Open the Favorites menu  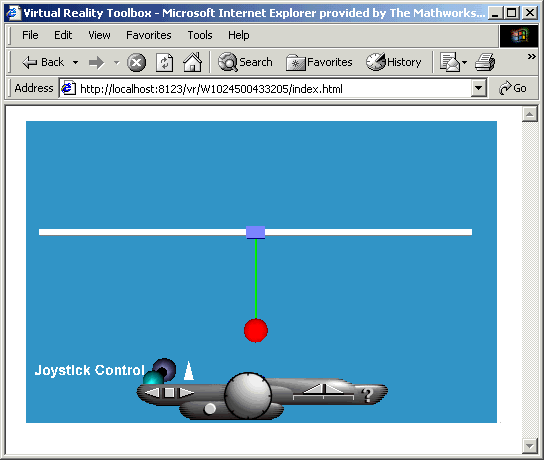tap(148, 35)
